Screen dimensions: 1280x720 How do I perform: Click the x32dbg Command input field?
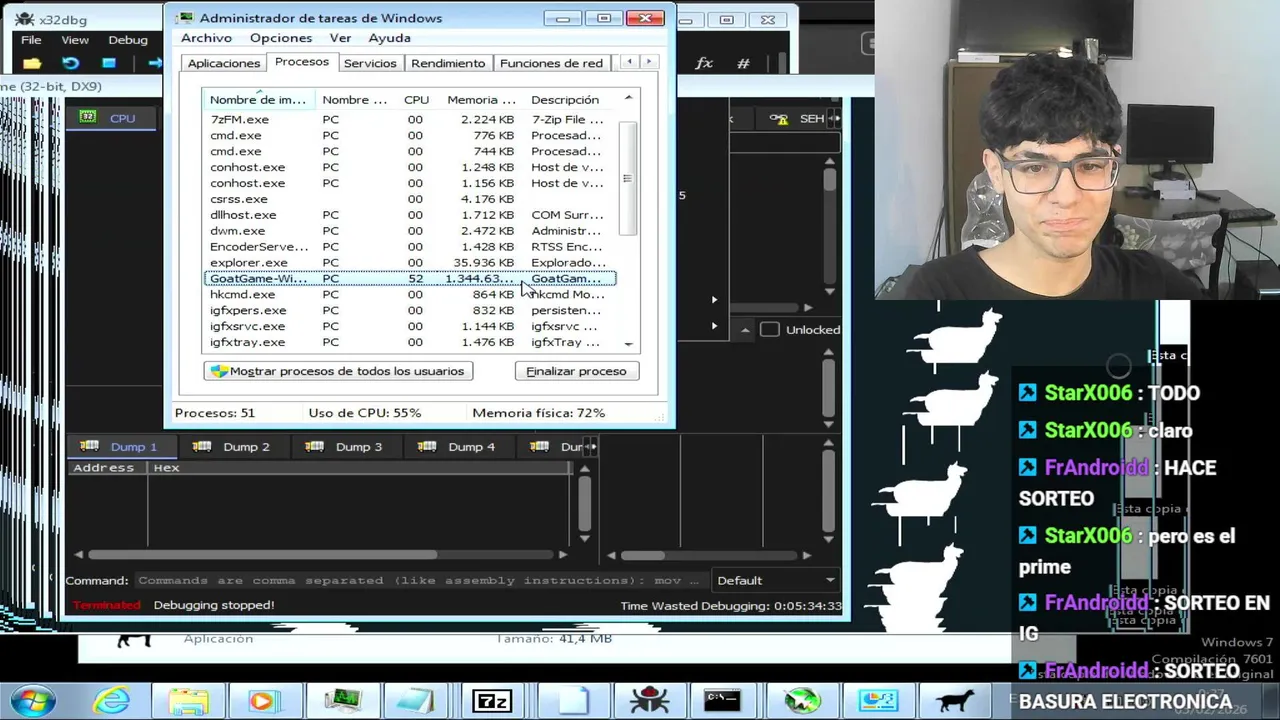420,580
